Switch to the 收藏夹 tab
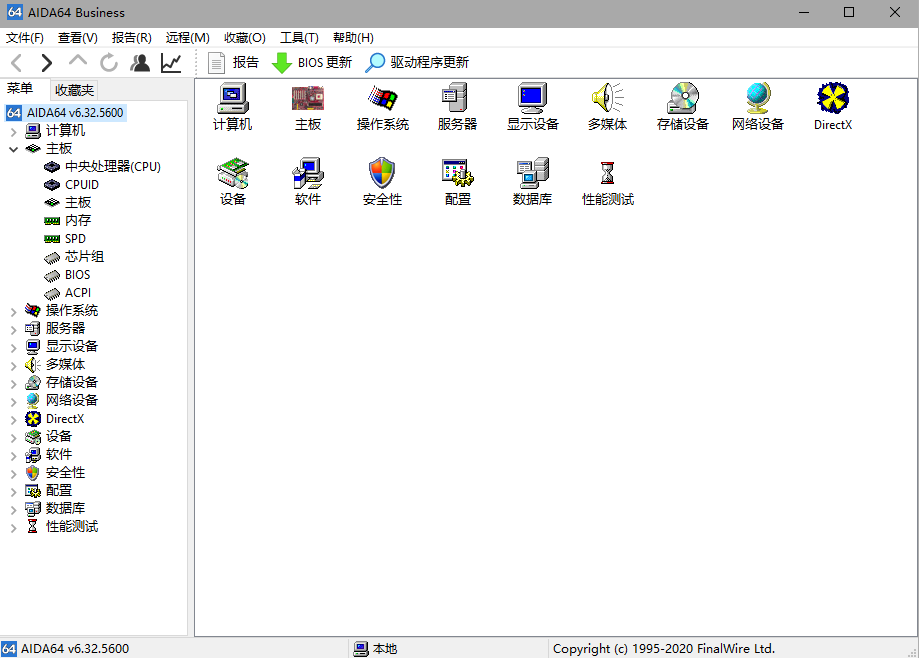Screen dimensions: 919x658 pyautogui.click(x=75, y=90)
